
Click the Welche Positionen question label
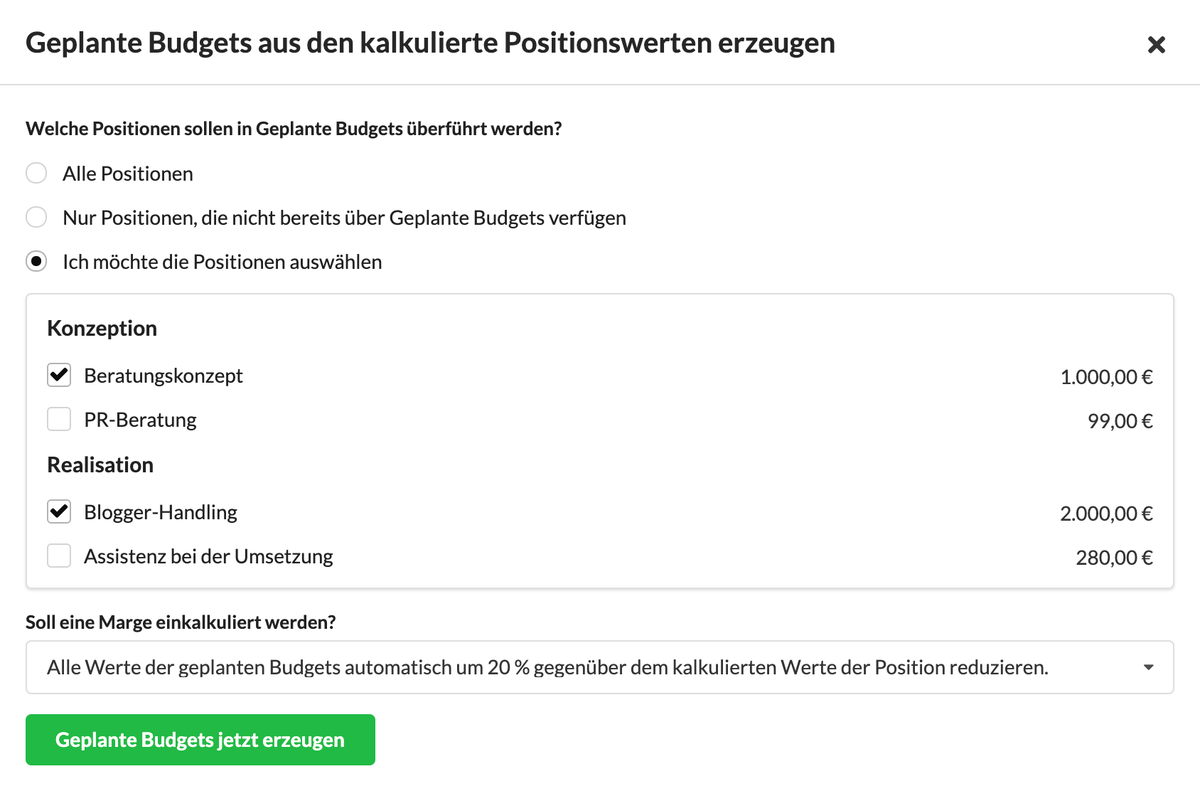pyautogui.click(x=292, y=129)
